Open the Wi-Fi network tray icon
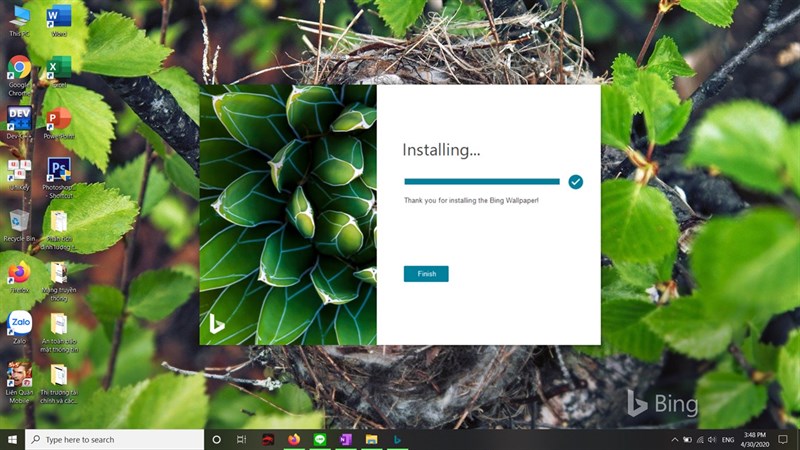This screenshot has height=450, width=800. (x=700, y=439)
